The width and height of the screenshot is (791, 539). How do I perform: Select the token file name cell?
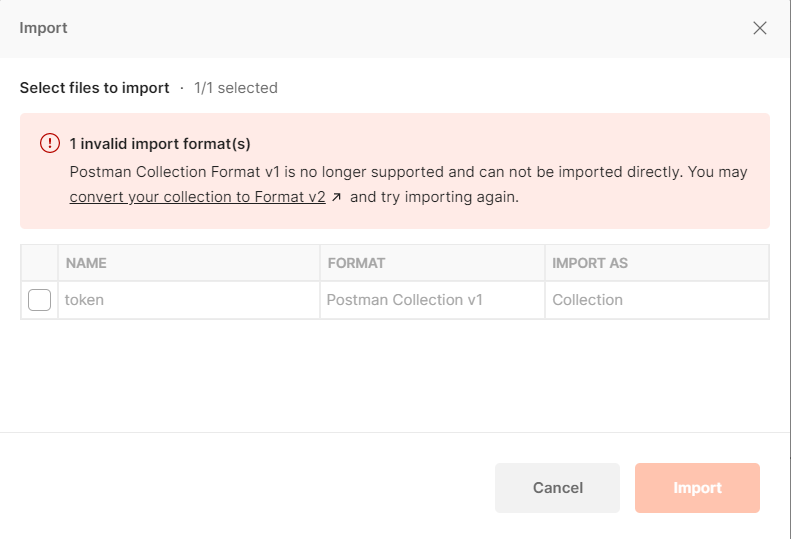[x=85, y=300]
